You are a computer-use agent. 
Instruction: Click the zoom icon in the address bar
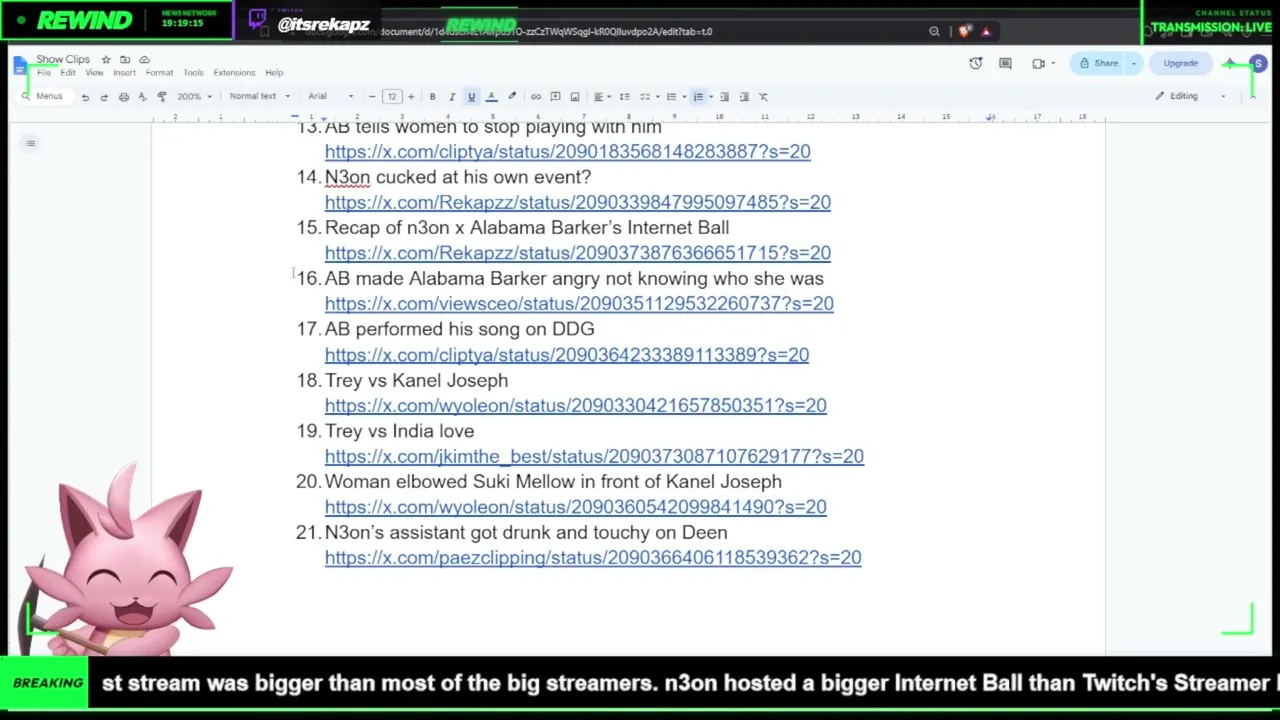[x=934, y=32]
